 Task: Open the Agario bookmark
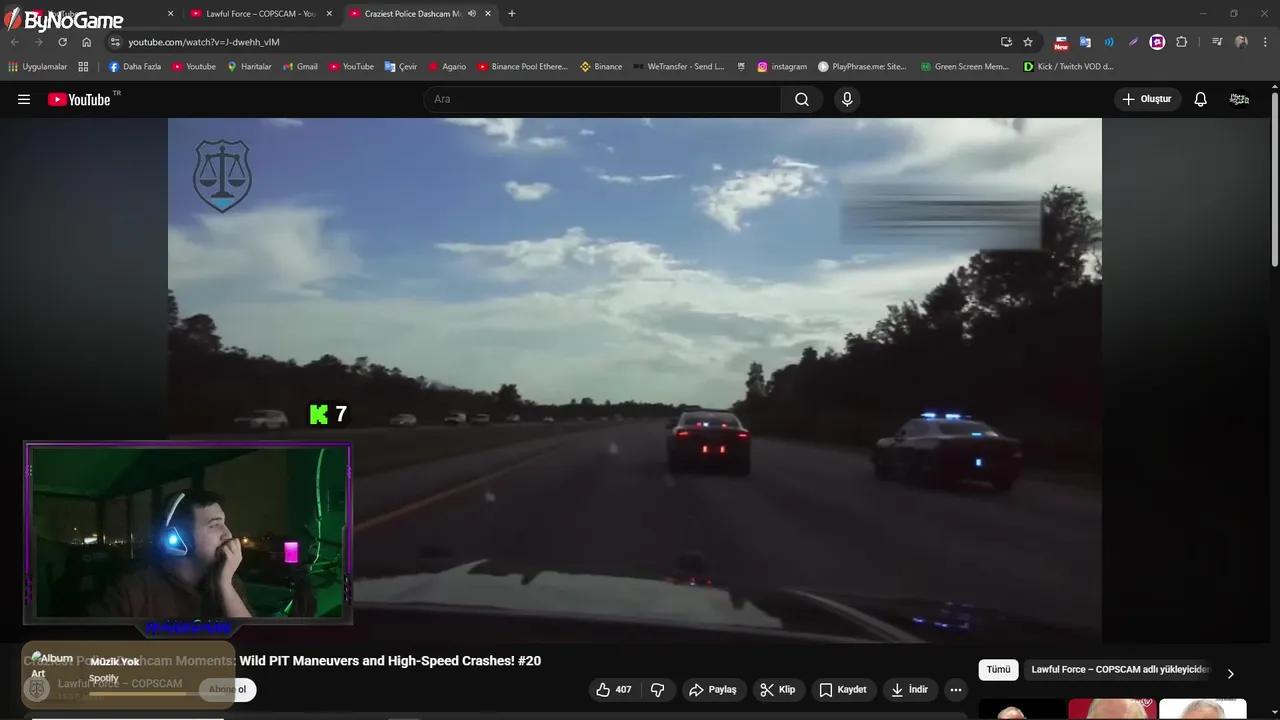(x=447, y=67)
